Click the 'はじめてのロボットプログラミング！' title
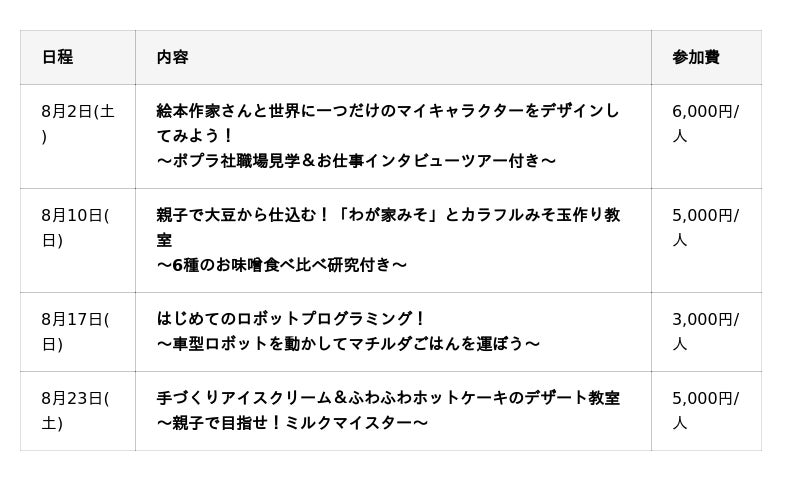Viewport: 800px width, 481px height. 291,319
